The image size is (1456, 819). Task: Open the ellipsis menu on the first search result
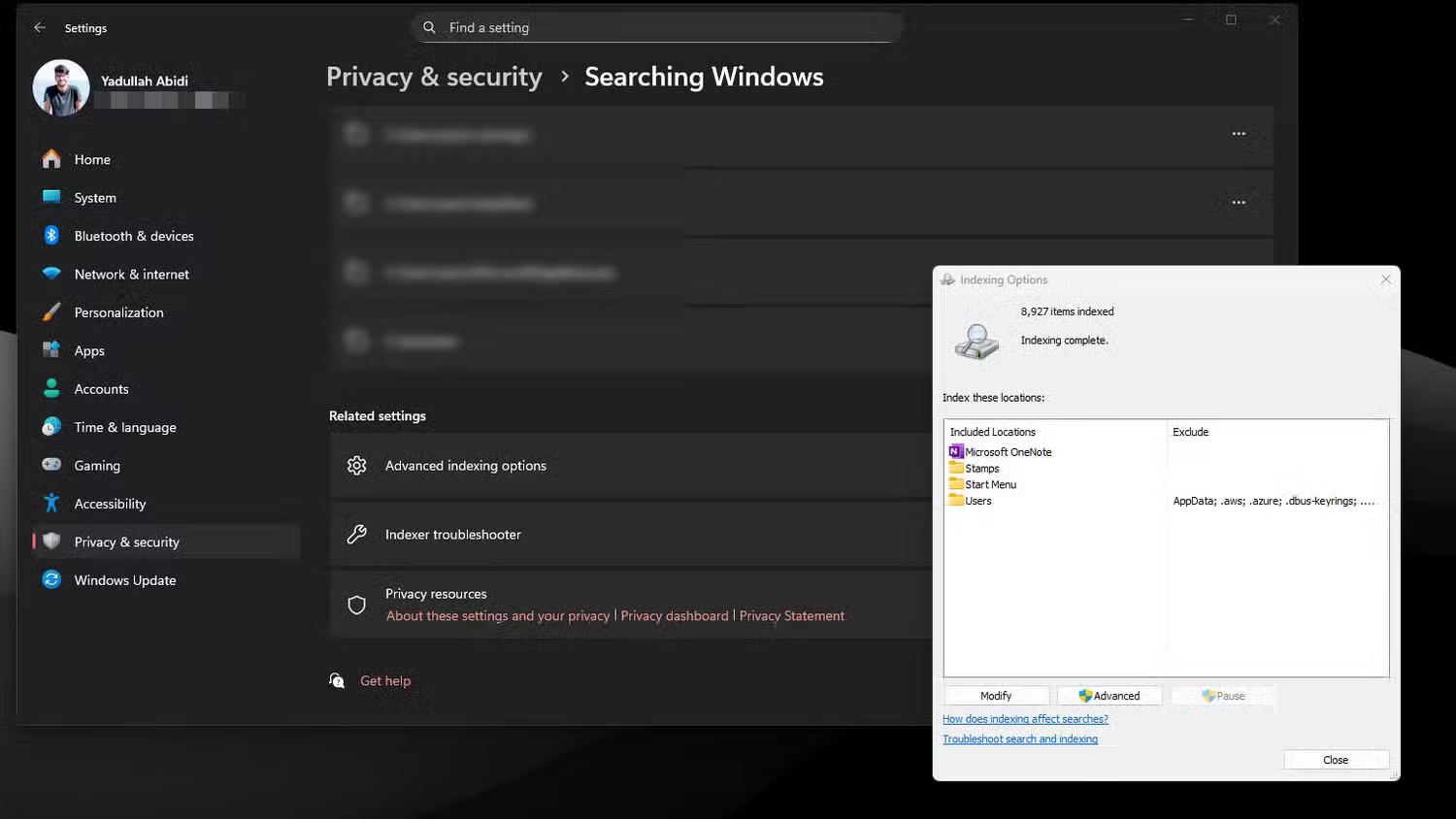[1239, 134]
